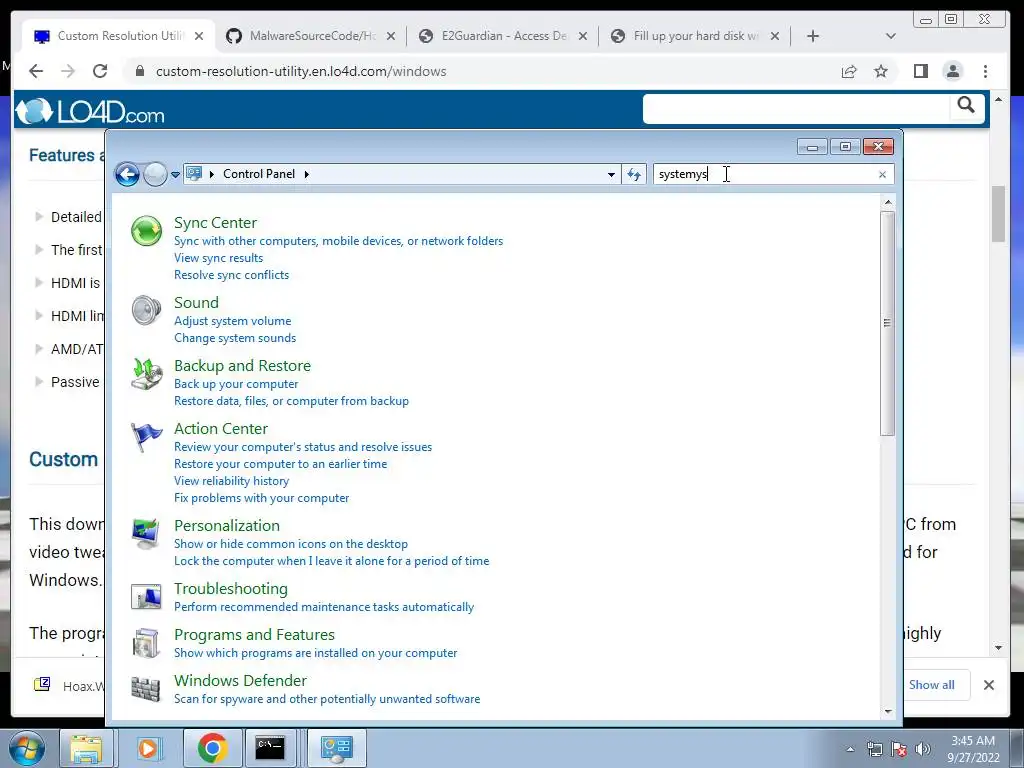Image resolution: width=1024 pixels, height=768 pixels.
Task: Open Chrome profile avatar
Action: pos(953,71)
